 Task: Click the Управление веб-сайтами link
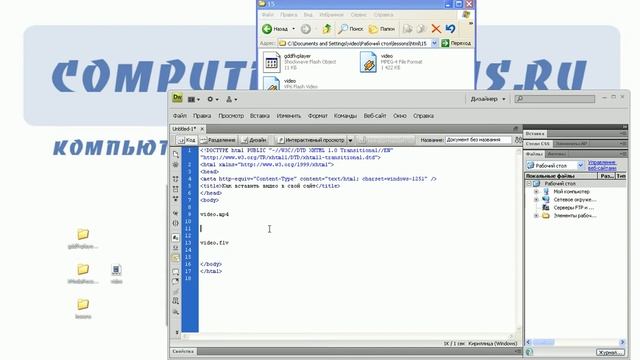coord(602,165)
